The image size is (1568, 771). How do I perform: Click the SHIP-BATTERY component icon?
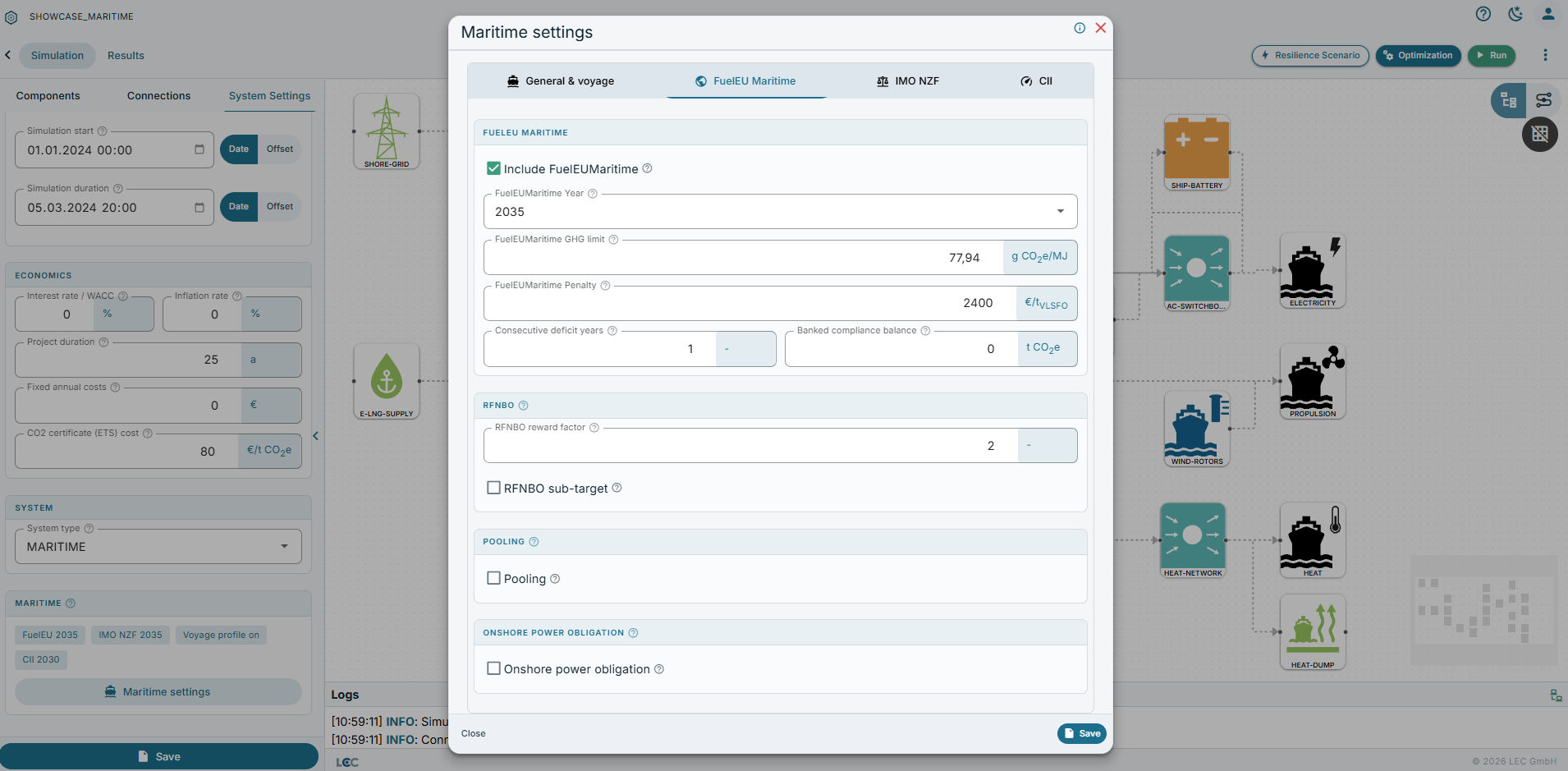(1197, 153)
